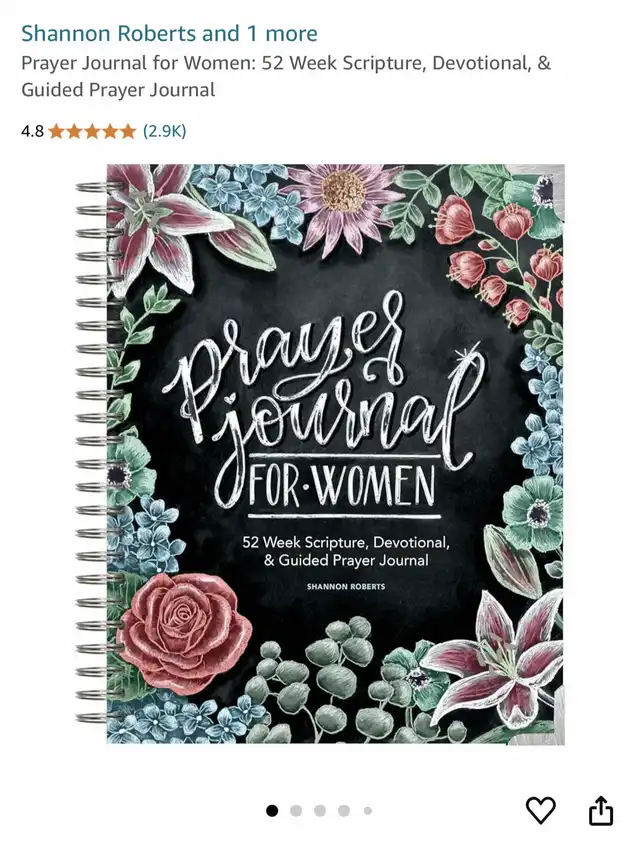Image resolution: width=640 pixels, height=853 pixels.
Task: Open the share icon
Action: coord(601,811)
